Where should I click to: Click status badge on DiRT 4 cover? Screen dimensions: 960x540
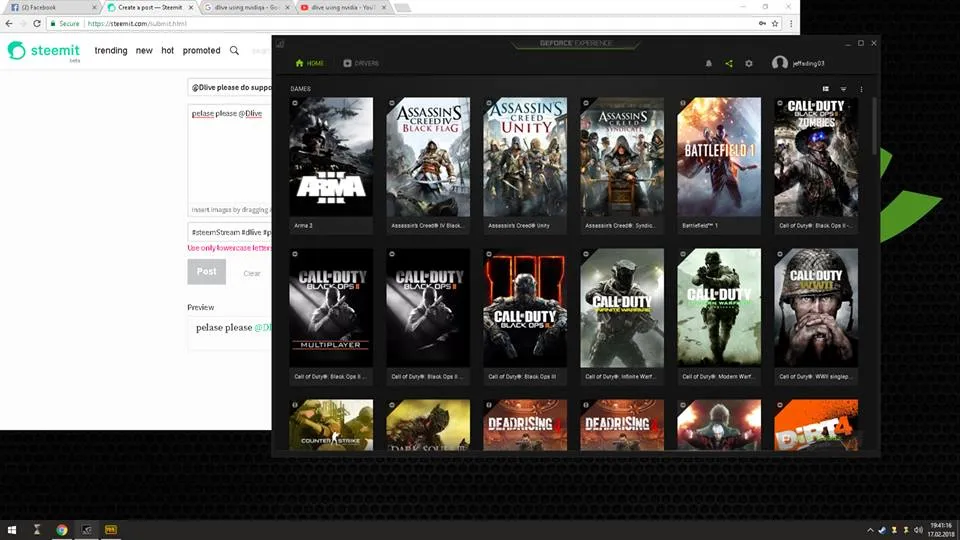pyautogui.click(x=780, y=405)
